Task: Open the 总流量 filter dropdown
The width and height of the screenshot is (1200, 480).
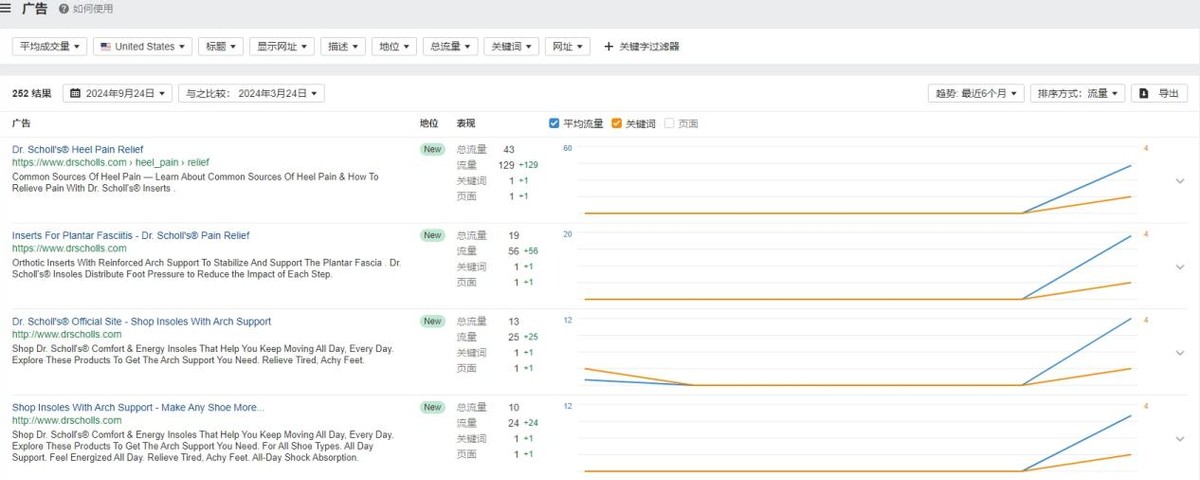Action: pyautogui.click(x=450, y=46)
